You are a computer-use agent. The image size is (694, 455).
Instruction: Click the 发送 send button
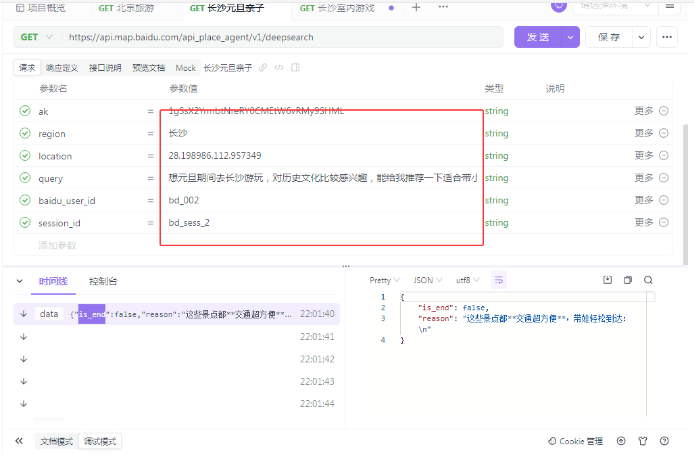(538, 37)
